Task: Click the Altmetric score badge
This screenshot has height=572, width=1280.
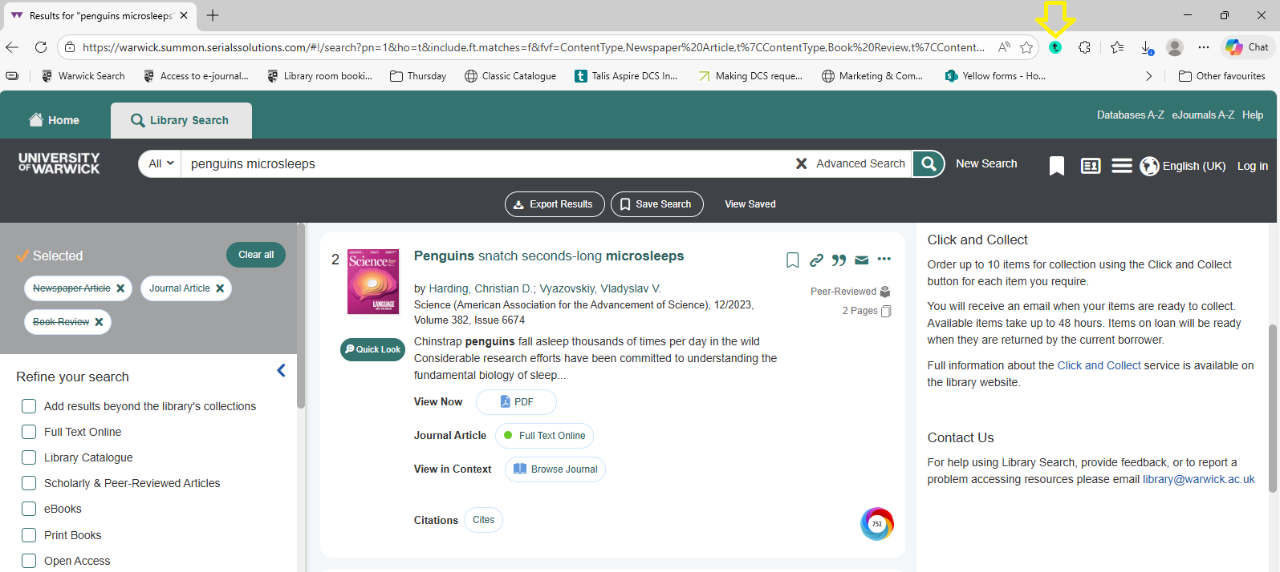Action: 877,524
